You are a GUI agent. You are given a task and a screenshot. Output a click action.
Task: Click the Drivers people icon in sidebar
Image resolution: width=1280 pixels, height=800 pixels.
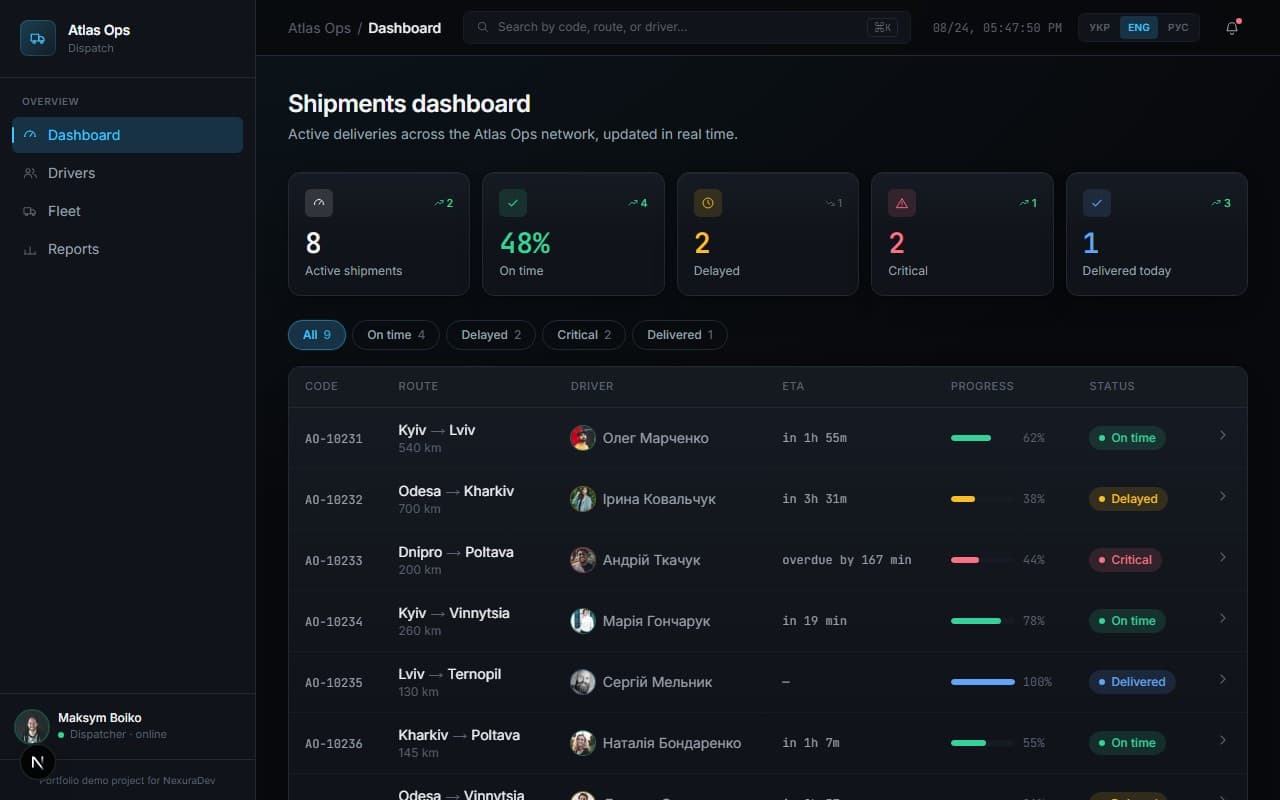(30, 173)
